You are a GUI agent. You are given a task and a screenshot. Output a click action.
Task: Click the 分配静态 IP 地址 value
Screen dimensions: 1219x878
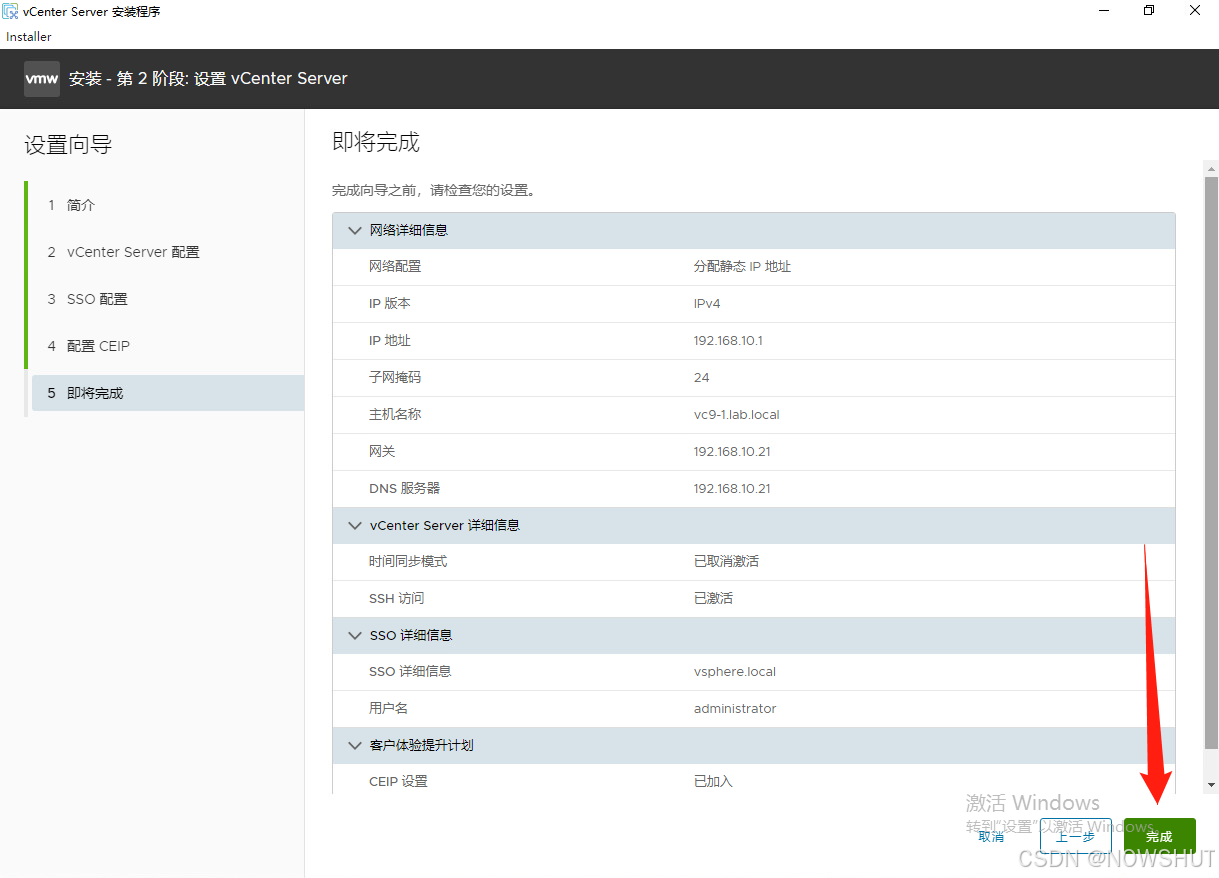pos(742,267)
